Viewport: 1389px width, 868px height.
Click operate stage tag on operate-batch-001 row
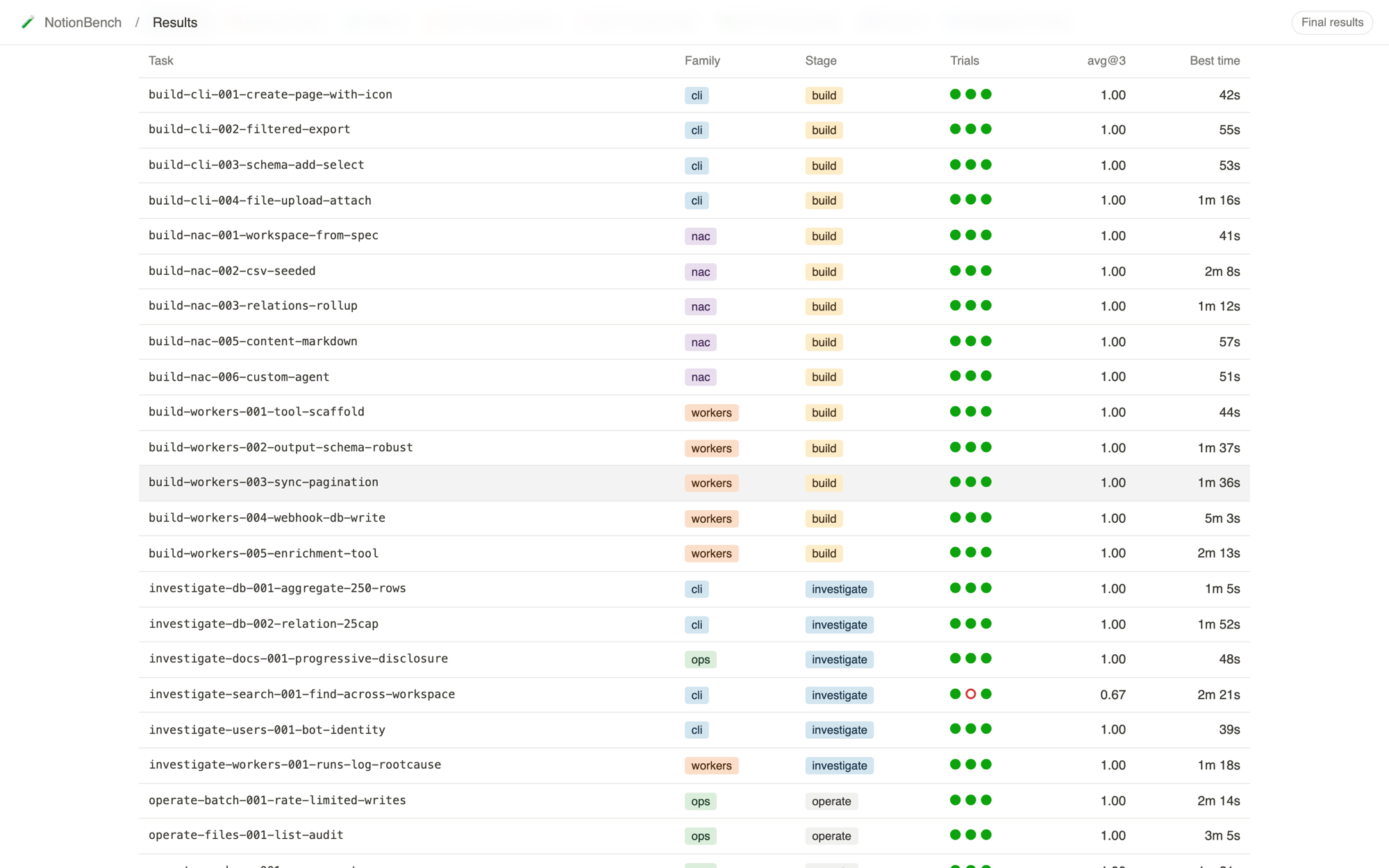pos(831,801)
